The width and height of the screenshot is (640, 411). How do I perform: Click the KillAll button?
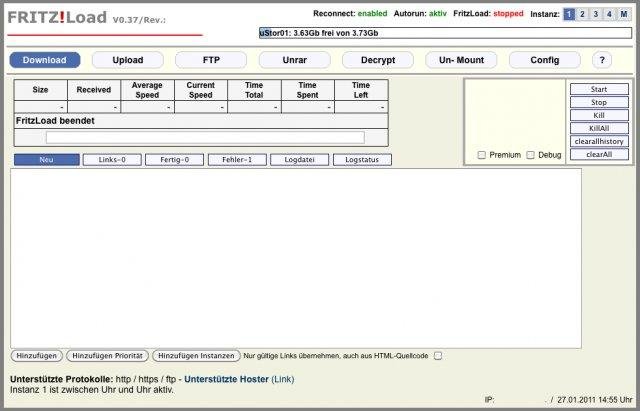[x=599, y=128]
